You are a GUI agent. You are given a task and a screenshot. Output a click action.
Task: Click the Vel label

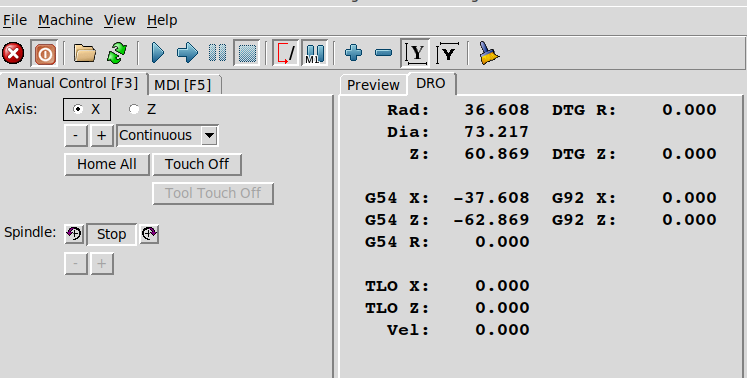click(x=408, y=330)
